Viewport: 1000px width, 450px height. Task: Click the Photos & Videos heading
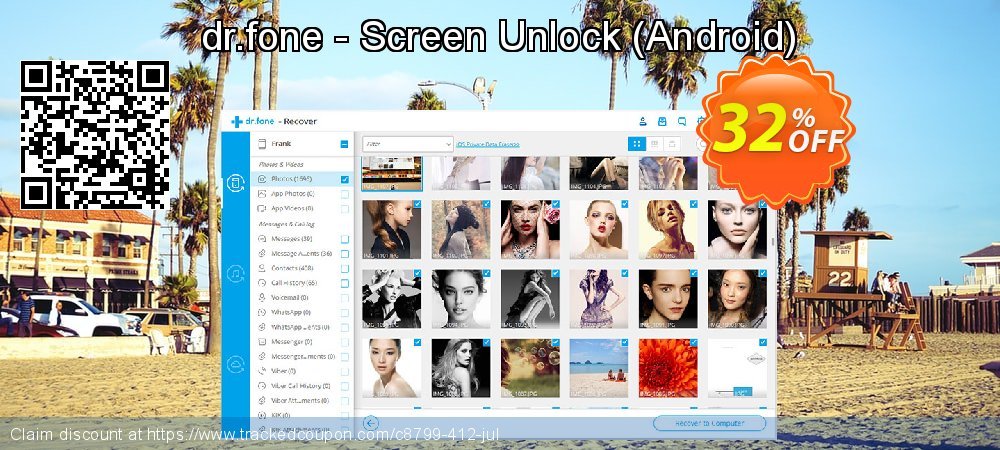(281, 164)
